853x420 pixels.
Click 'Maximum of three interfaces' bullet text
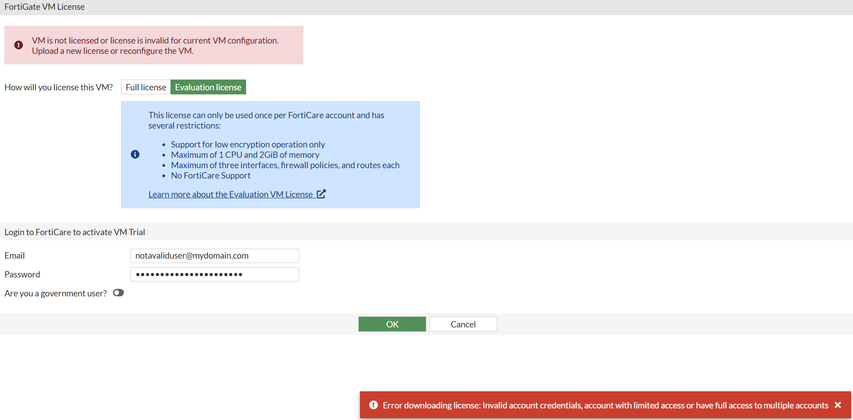[x=285, y=165]
